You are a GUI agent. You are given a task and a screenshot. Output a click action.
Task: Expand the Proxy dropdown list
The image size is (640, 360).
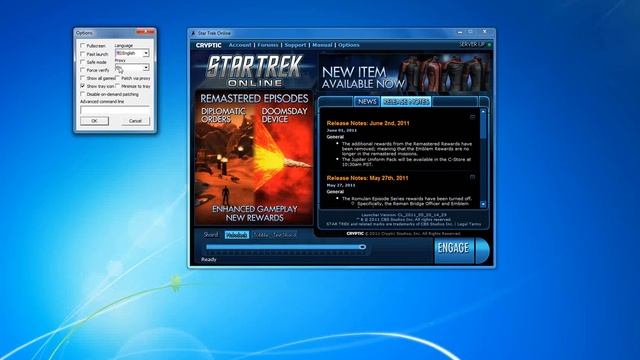point(132,67)
